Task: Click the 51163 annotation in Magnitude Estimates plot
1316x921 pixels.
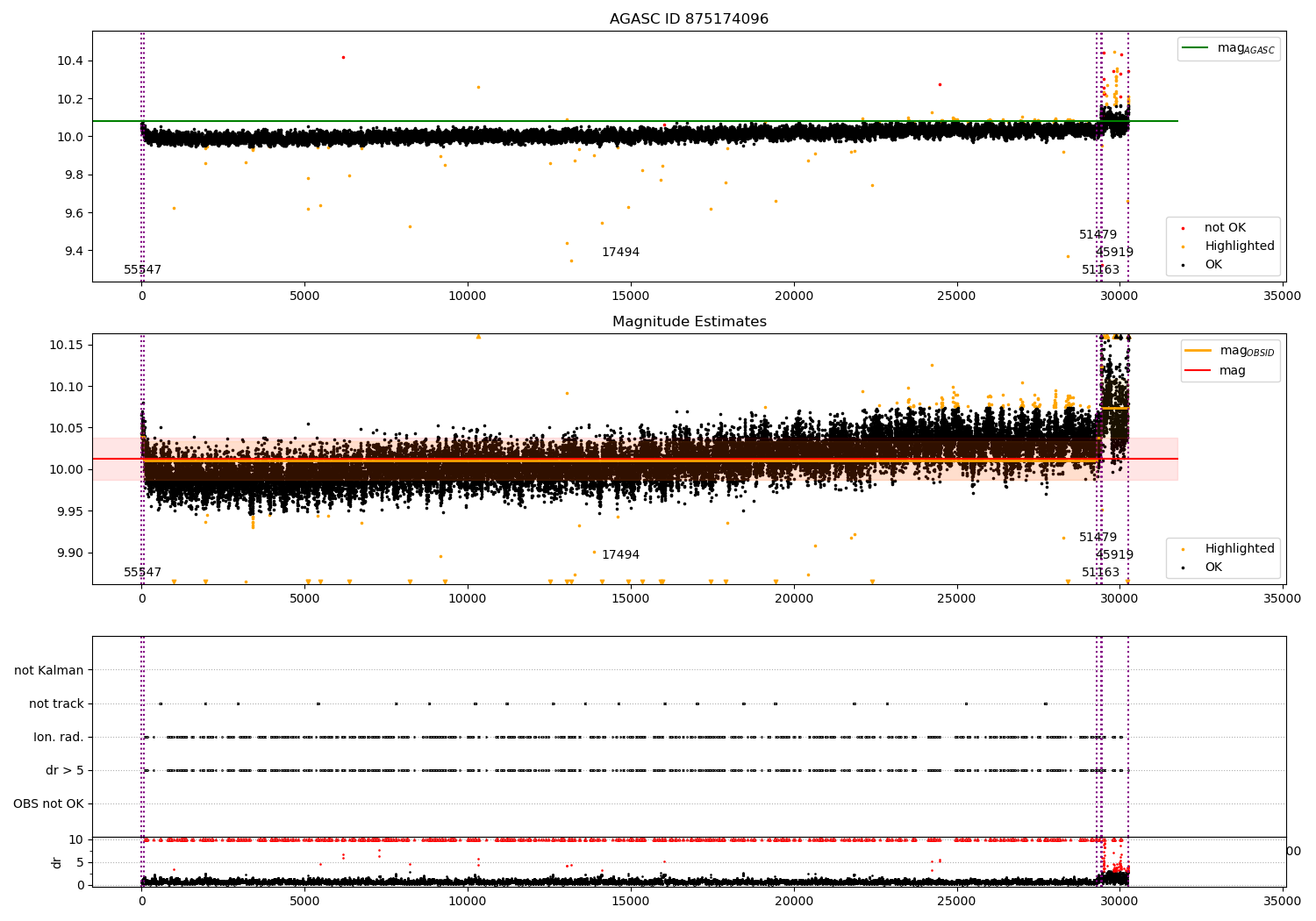Action: pyautogui.click(x=1100, y=573)
